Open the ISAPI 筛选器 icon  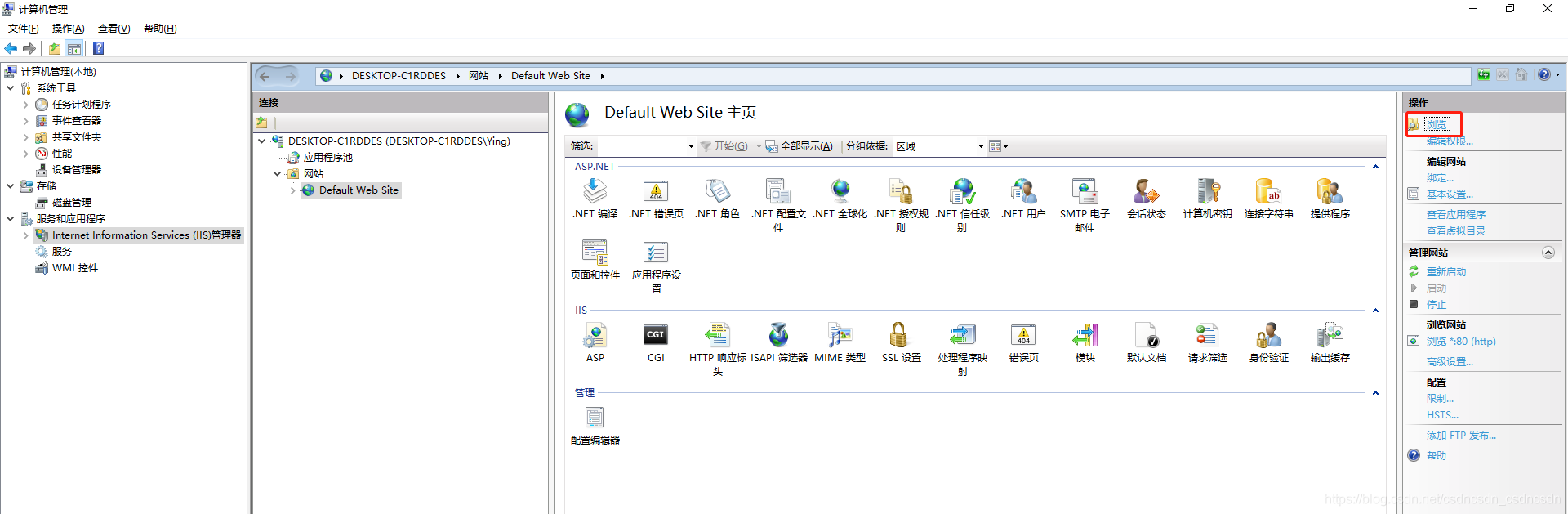[x=778, y=335]
